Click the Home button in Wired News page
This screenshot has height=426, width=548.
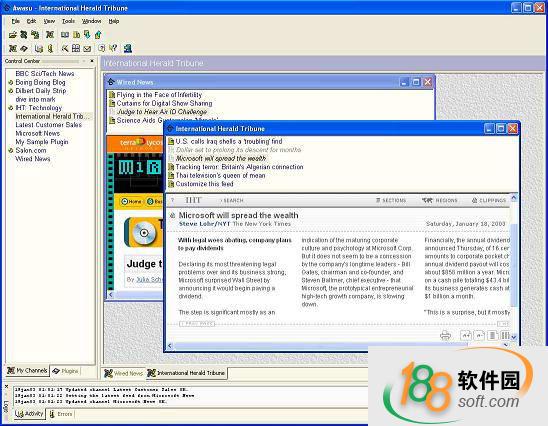131,202
